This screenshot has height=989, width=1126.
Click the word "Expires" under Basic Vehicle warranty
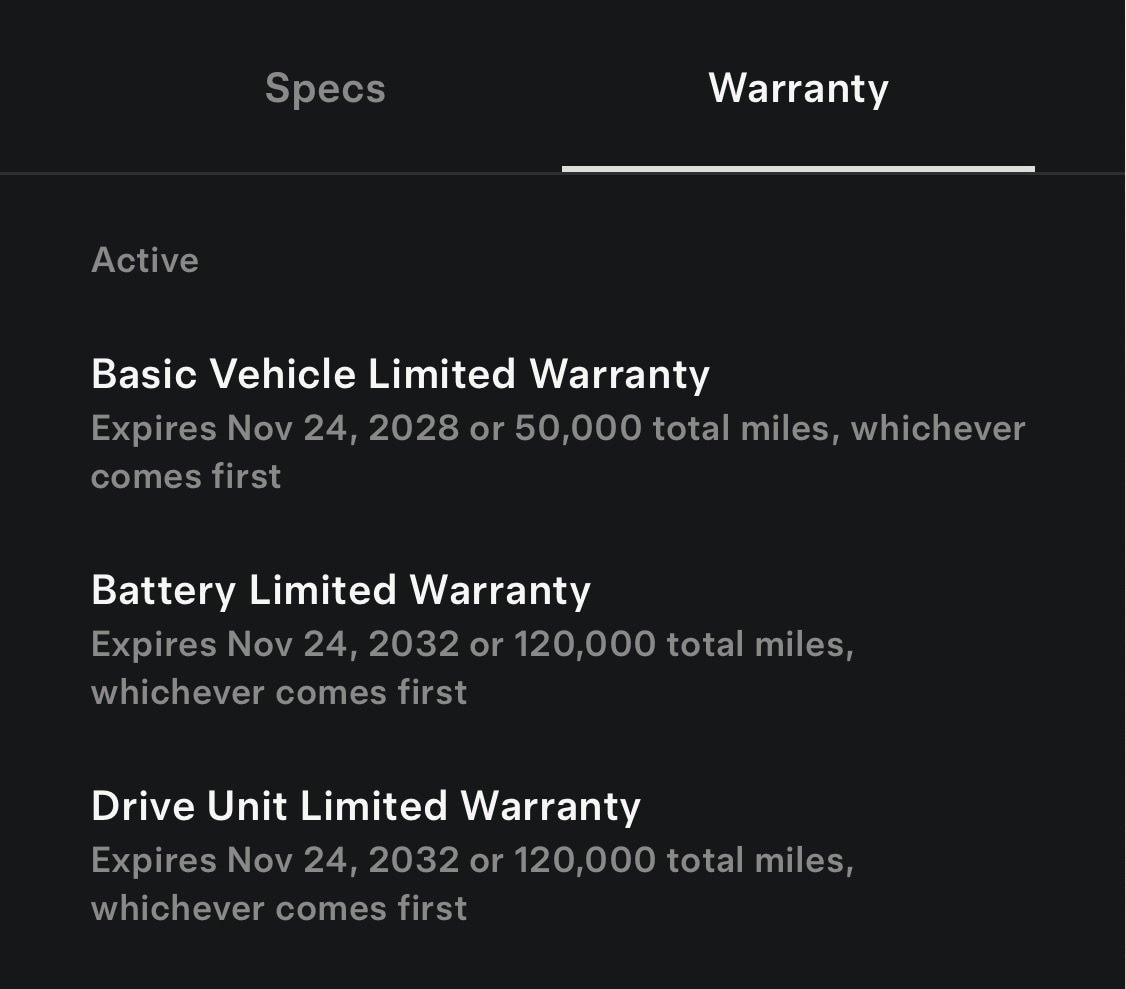coord(153,428)
